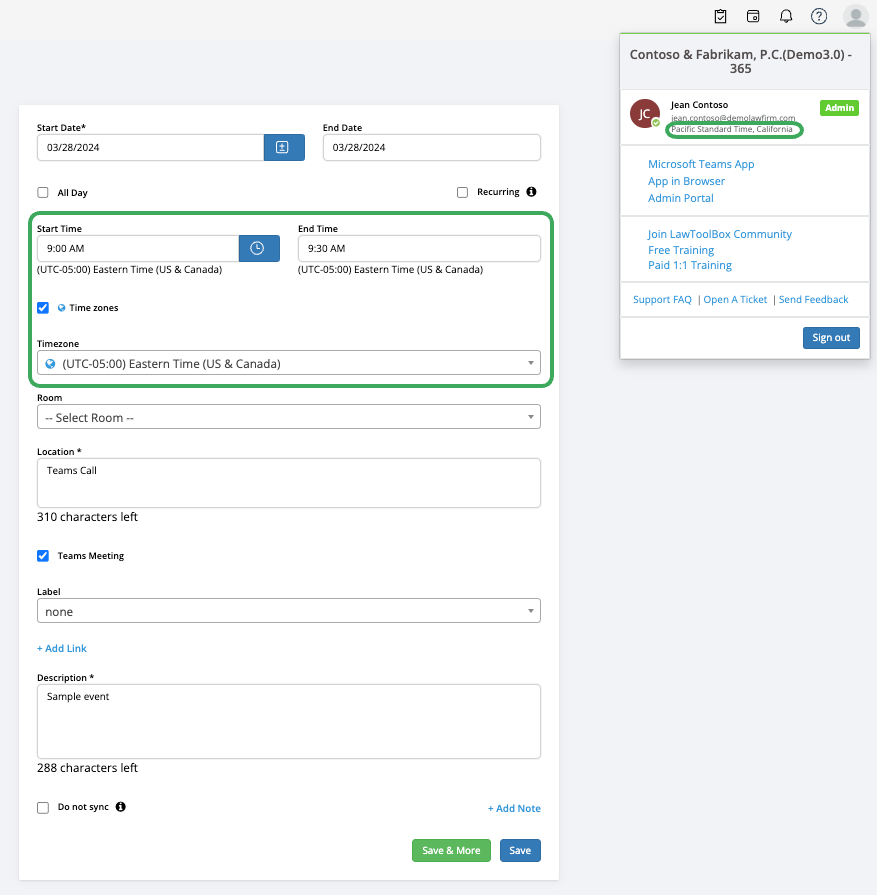Open Join LawToolBox Community link
This screenshot has width=877, height=895.
coord(719,234)
